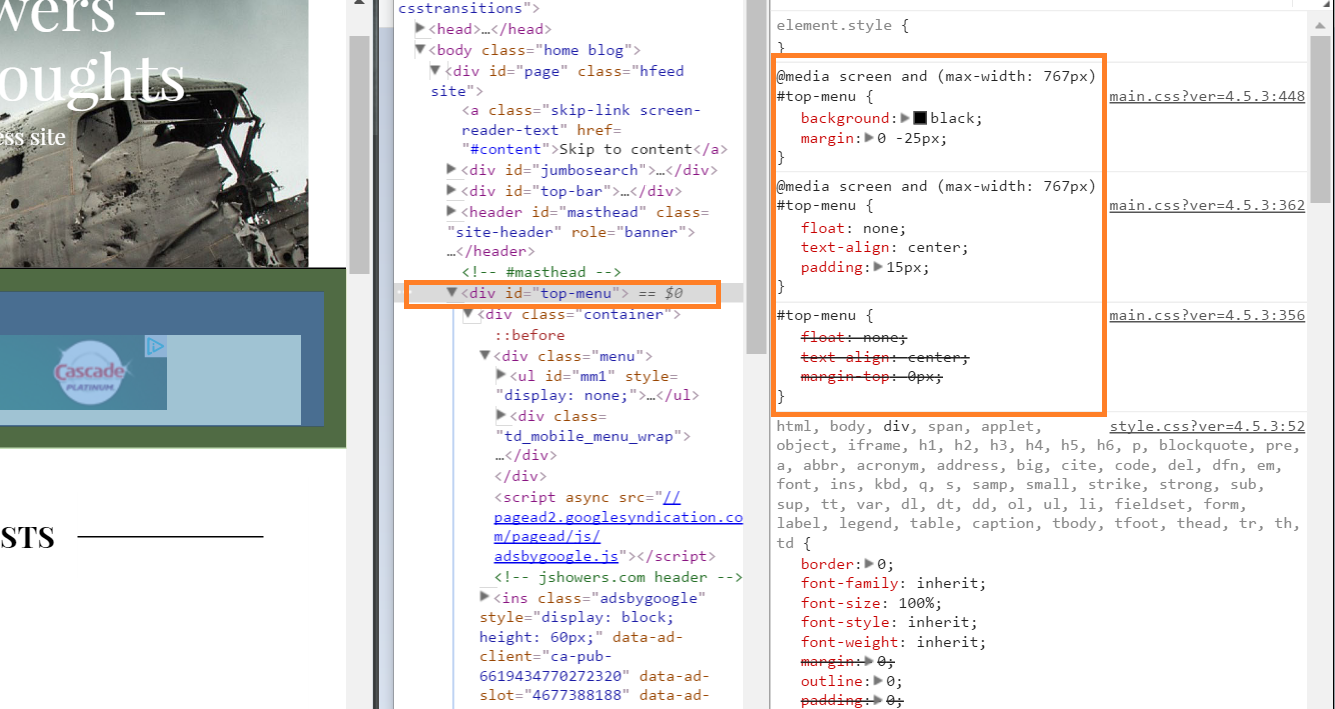Select the <!-- #masthead --> comment node
Viewport: 1335px width, 709px height.
(x=541, y=272)
